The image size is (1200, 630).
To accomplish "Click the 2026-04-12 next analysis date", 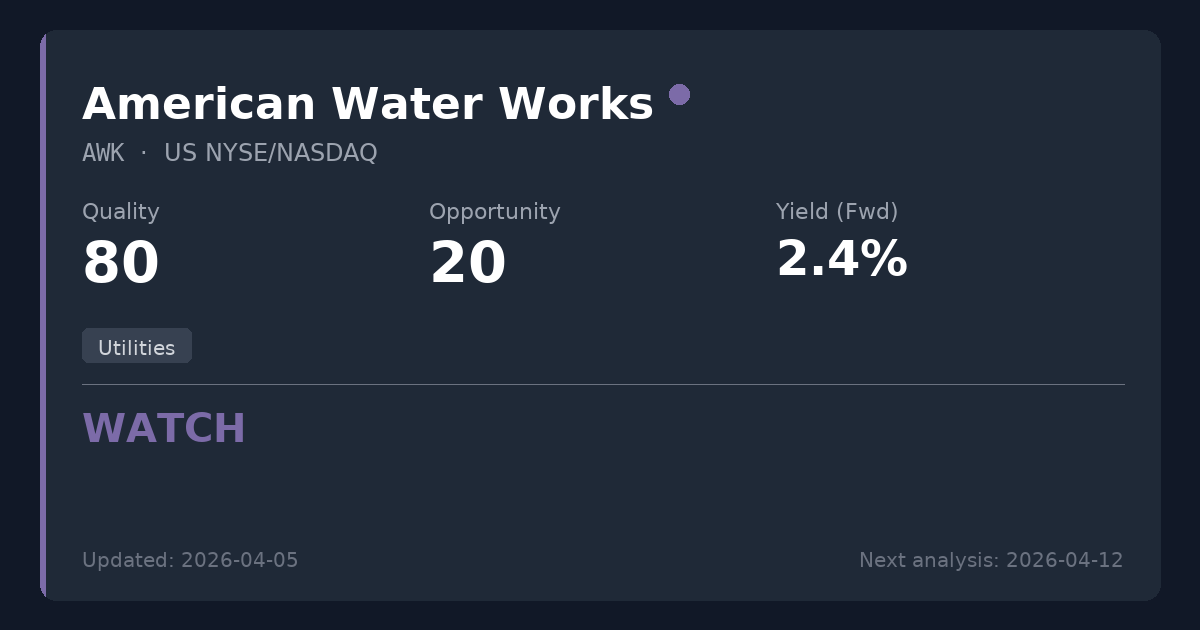I will (1064, 560).
